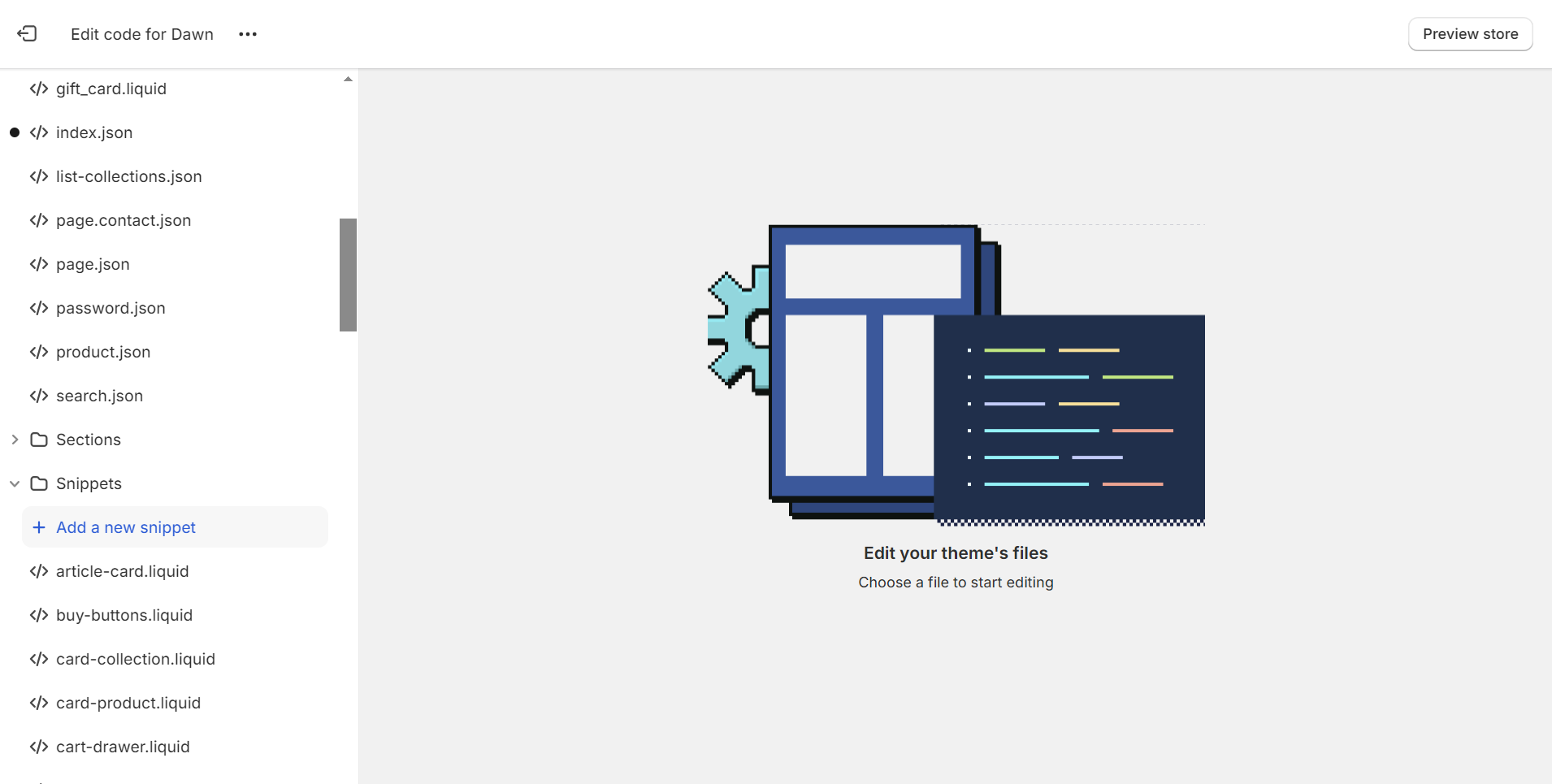Screen dimensions: 1552x784
Task: Open the index.json template
Action: pos(94,132)
